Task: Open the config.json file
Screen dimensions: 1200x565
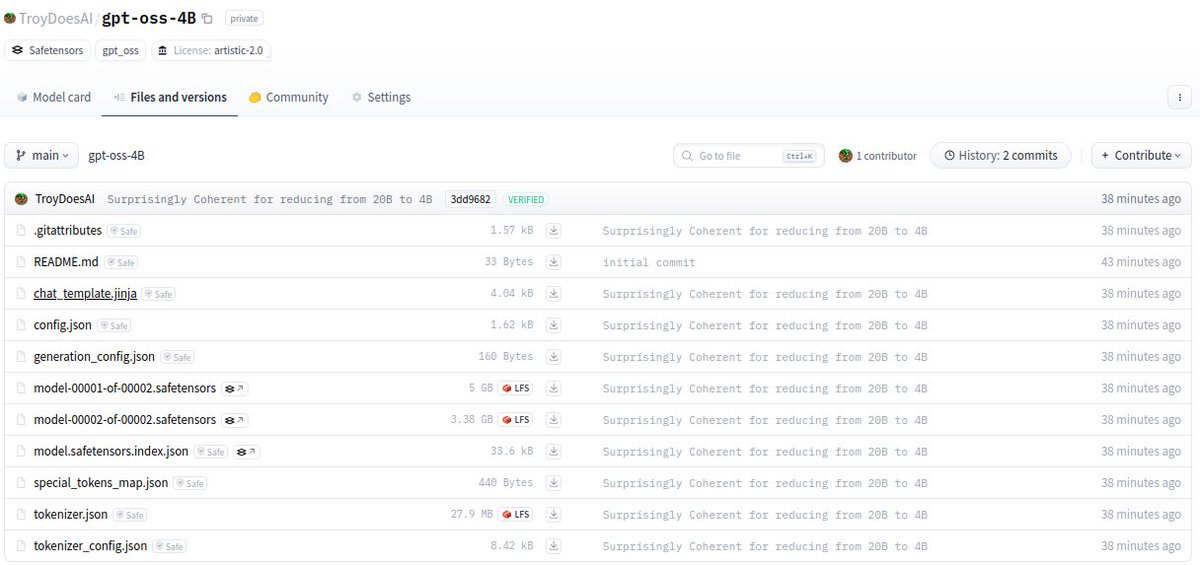Action: coord(63,325)
